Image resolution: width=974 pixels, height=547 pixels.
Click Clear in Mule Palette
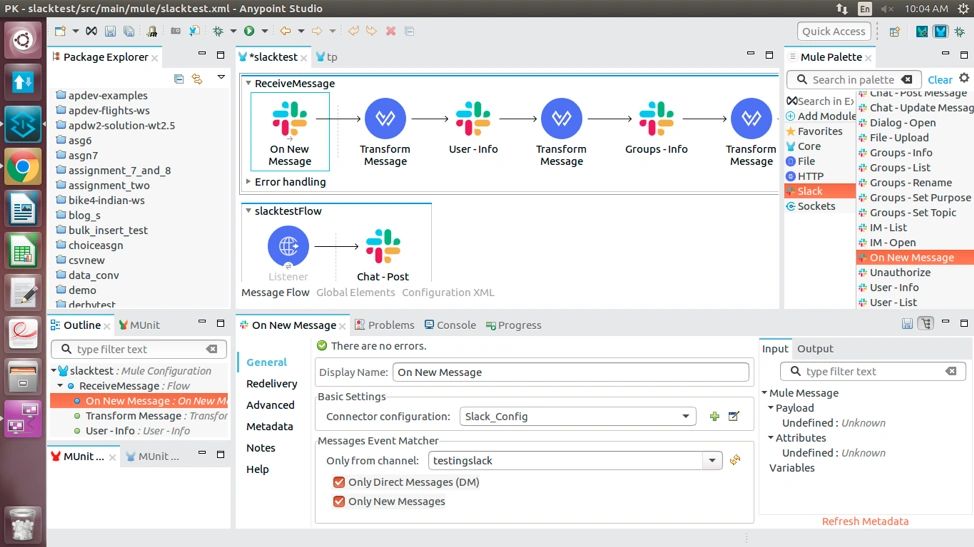coord(940,79)
